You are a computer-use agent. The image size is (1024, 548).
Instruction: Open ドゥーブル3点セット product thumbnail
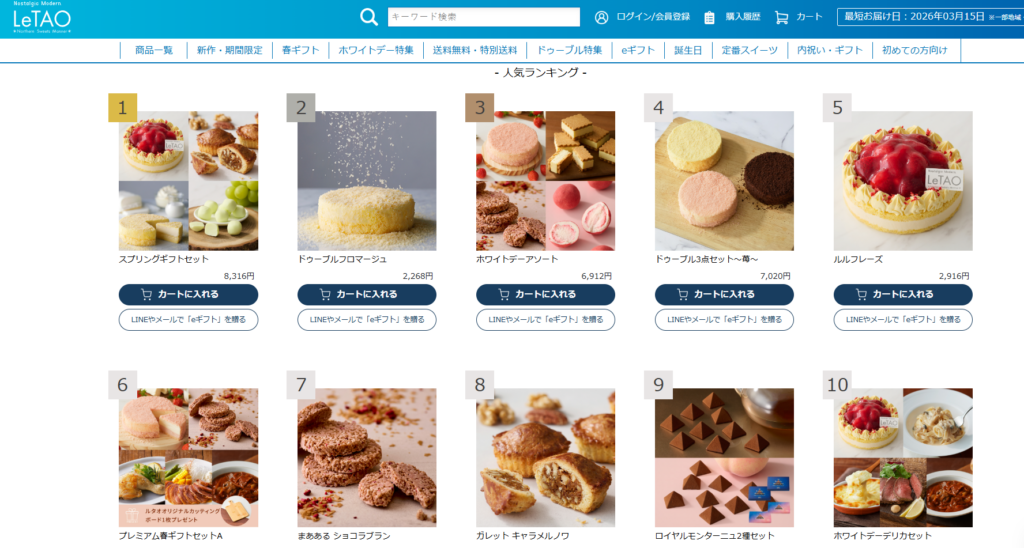(724, 181)
